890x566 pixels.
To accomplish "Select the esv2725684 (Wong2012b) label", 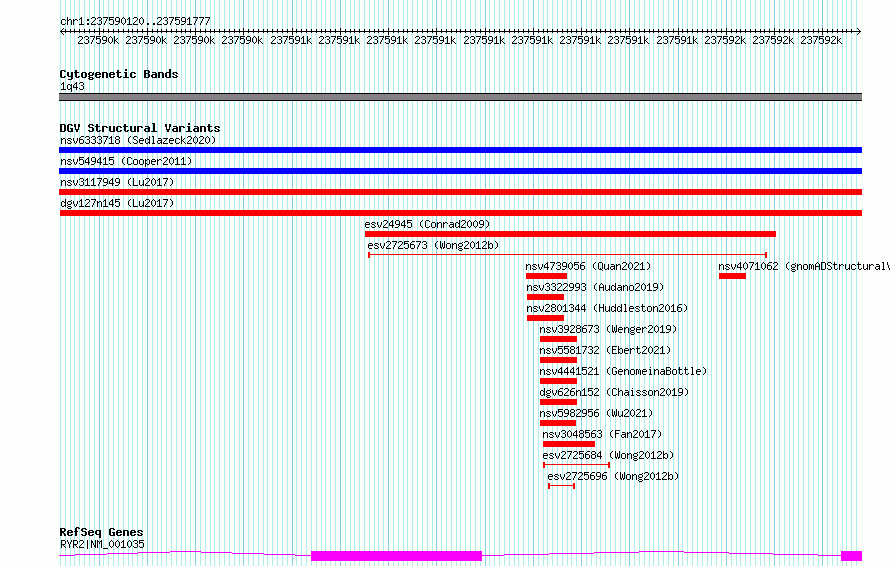I will (x=608, y=455).
